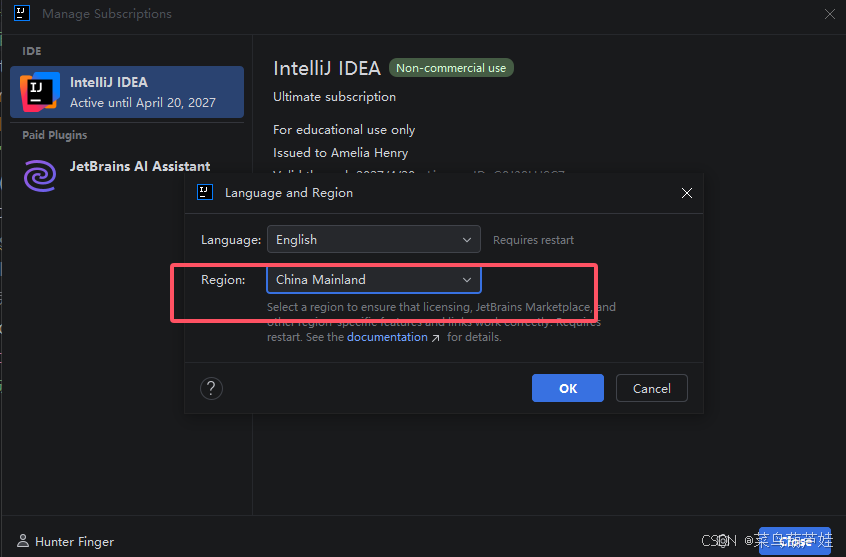This screenshot has height=557, width=846.
Task: Click the Hunter Finger account name
Action: 74,541
